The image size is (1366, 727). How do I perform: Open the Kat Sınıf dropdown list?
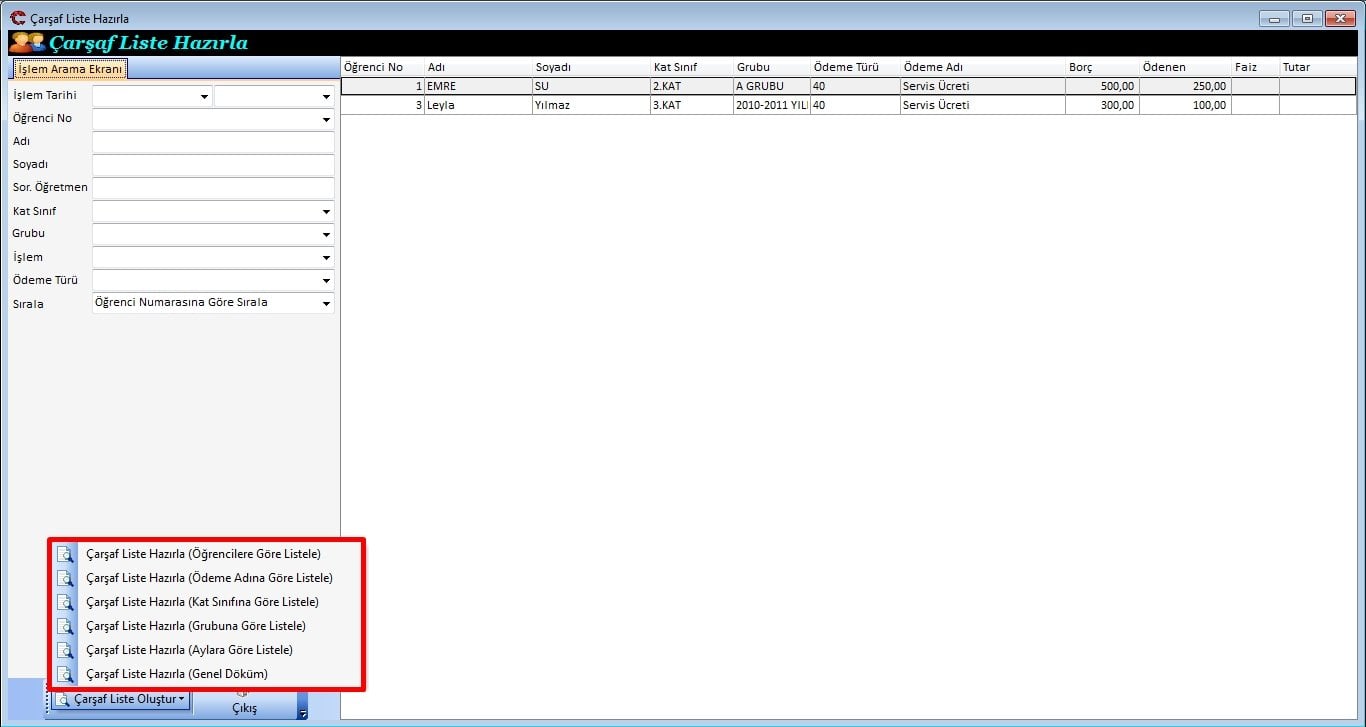[326, 212]
